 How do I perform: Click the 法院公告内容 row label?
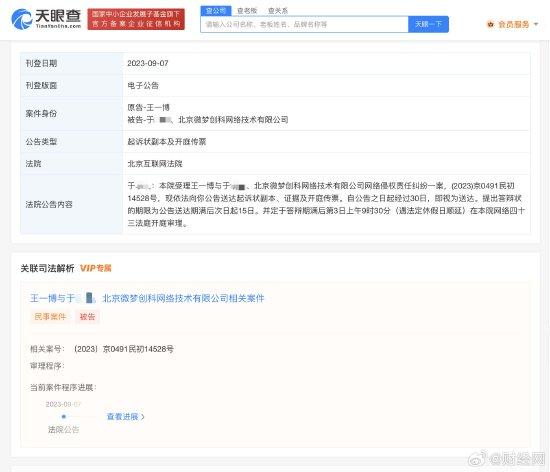(x=49, y=204)
